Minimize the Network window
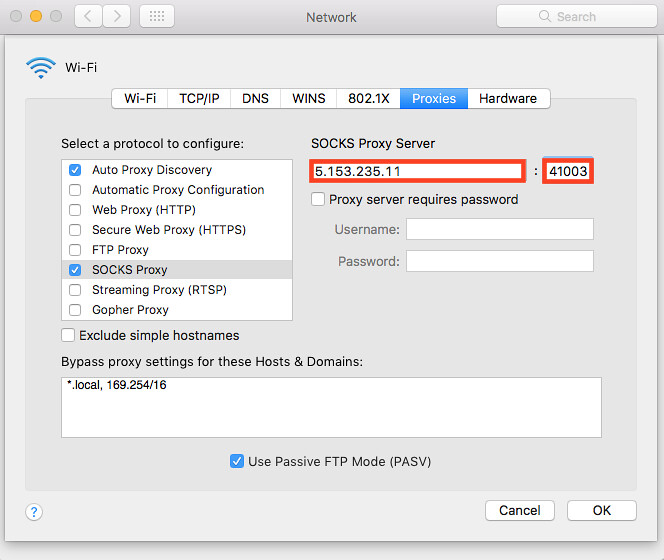The width and height of the screenshot is (664, 560). (36, 16)
